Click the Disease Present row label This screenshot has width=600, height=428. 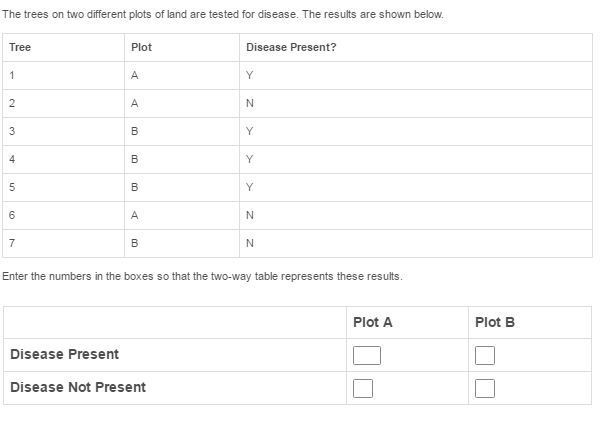(x=64, y=354)
